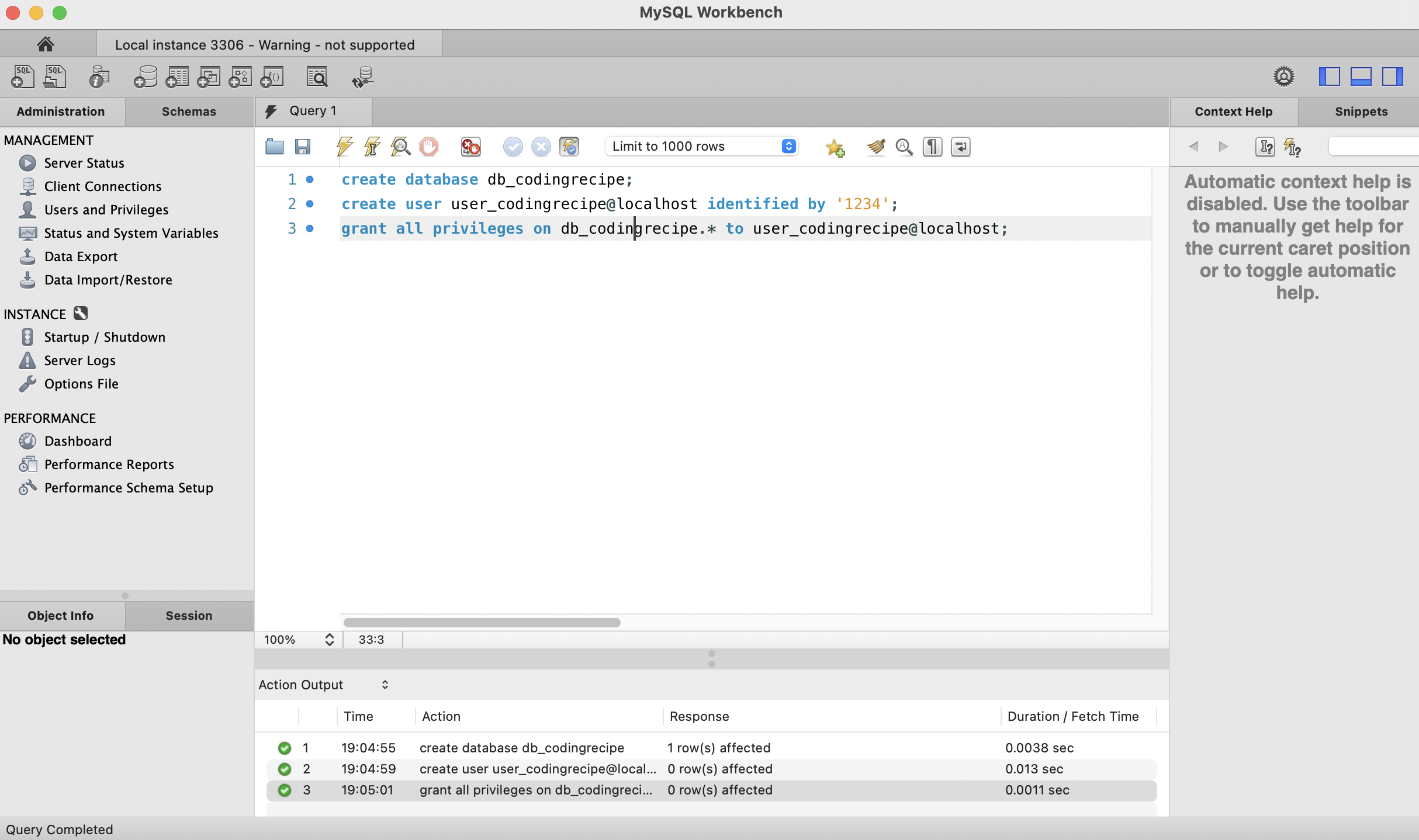This screenshot has width=1419, height=840.
Task: Open script file folder icon in query toolbar
Action: click(x=274, y=146)
